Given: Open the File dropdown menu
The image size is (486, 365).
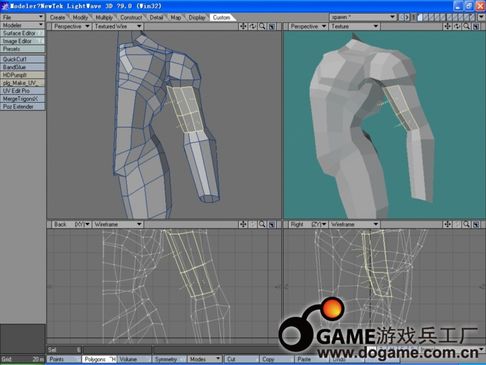Looking at the screenshot, I should 22,17.
